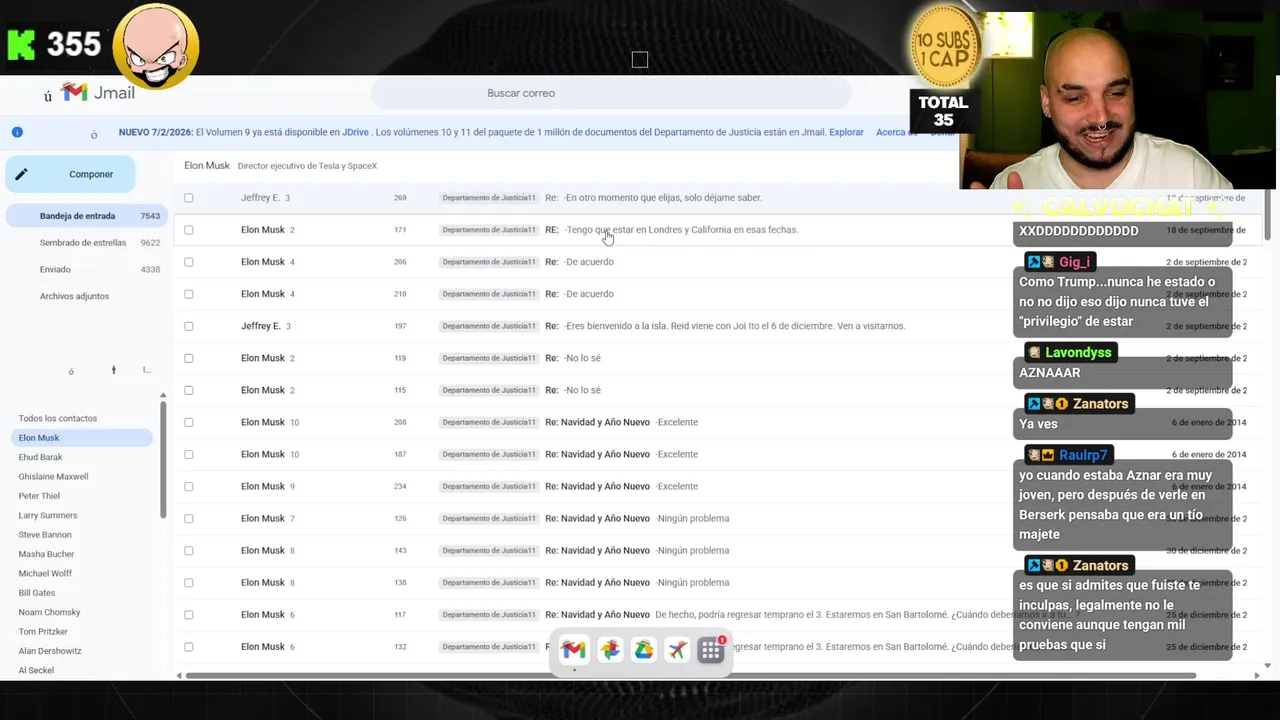The height and width of the screenshot is (720, 1280).
Task: Select checkbox for Elon Musk email 119
Action: [188, 358]
